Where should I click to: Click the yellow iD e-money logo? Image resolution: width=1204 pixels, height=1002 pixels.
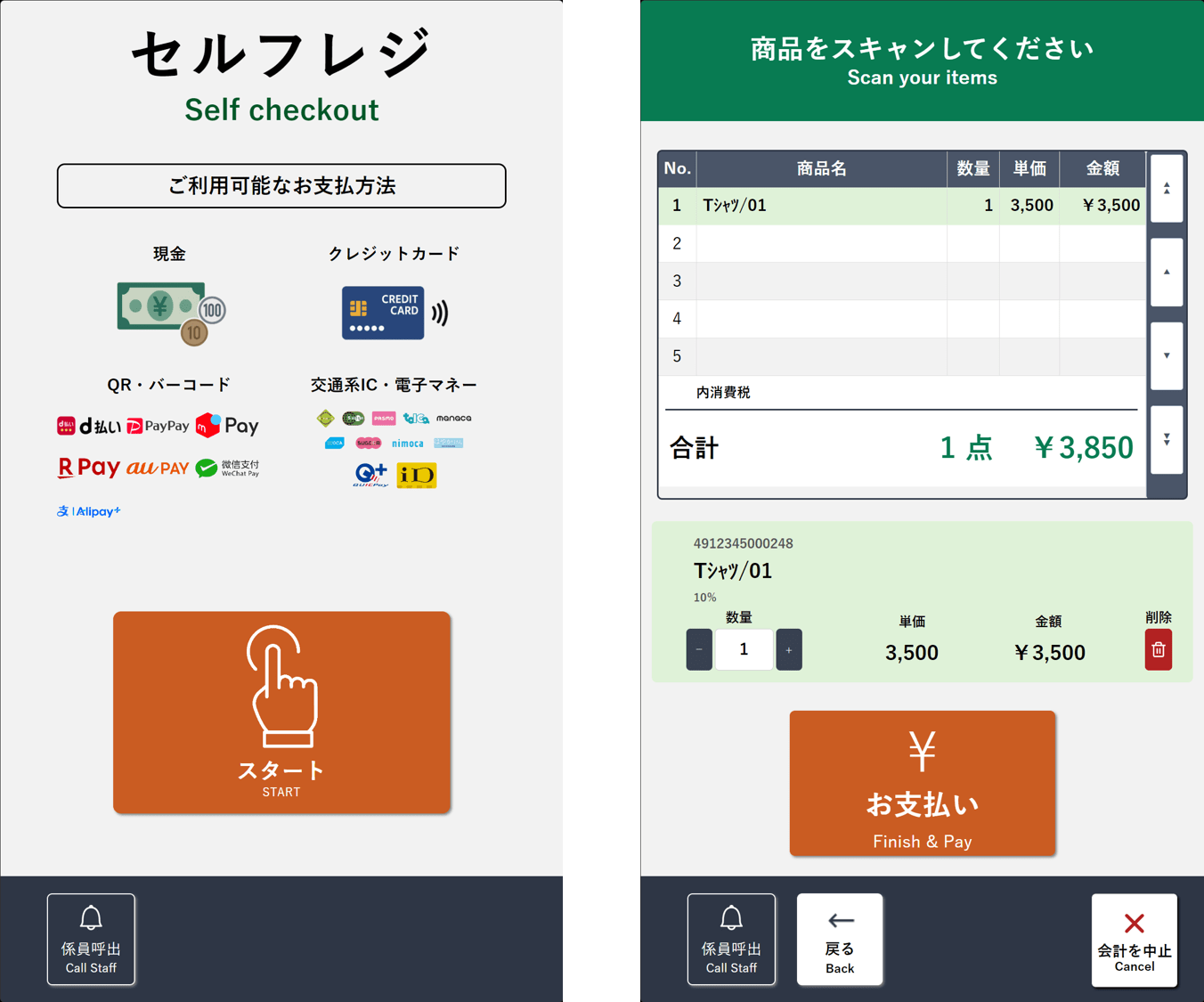tap(416, 476)
